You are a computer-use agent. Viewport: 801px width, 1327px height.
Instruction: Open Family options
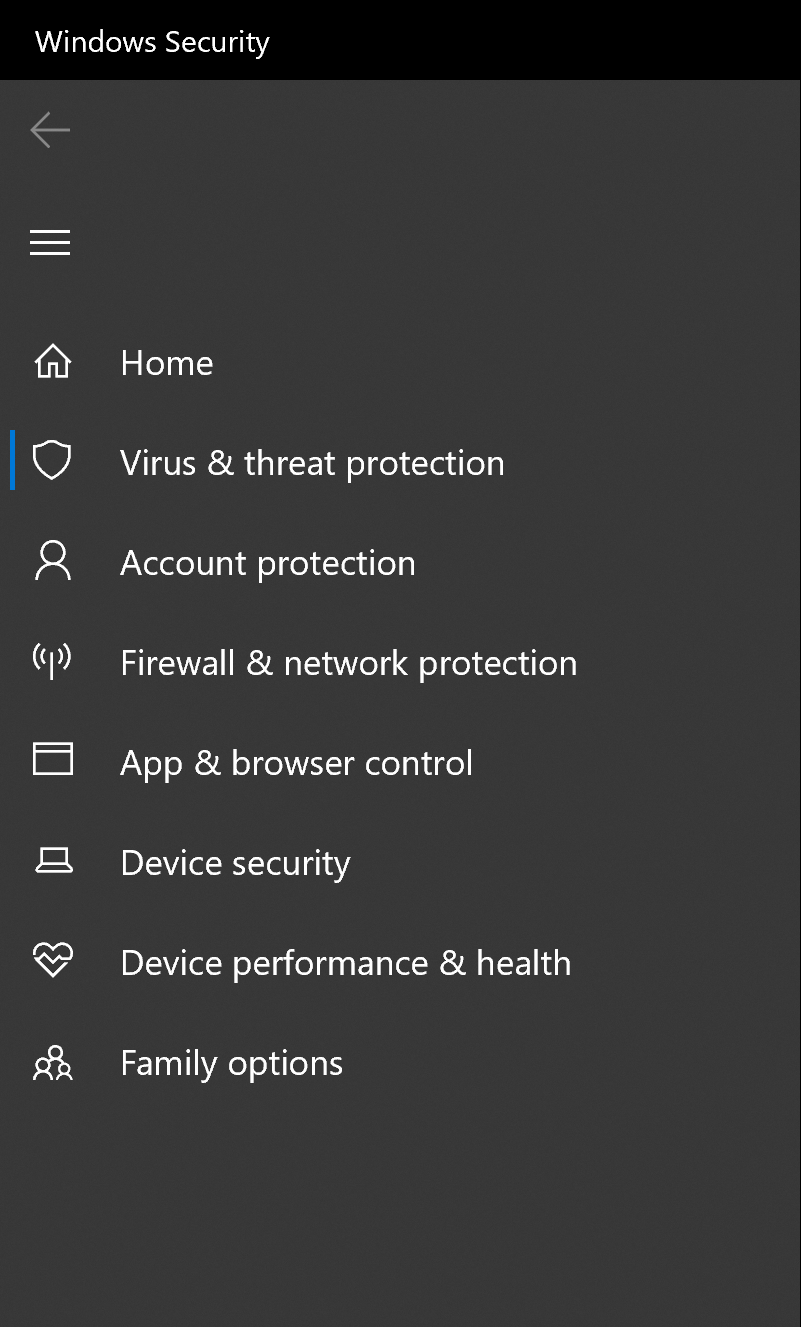231,1063
